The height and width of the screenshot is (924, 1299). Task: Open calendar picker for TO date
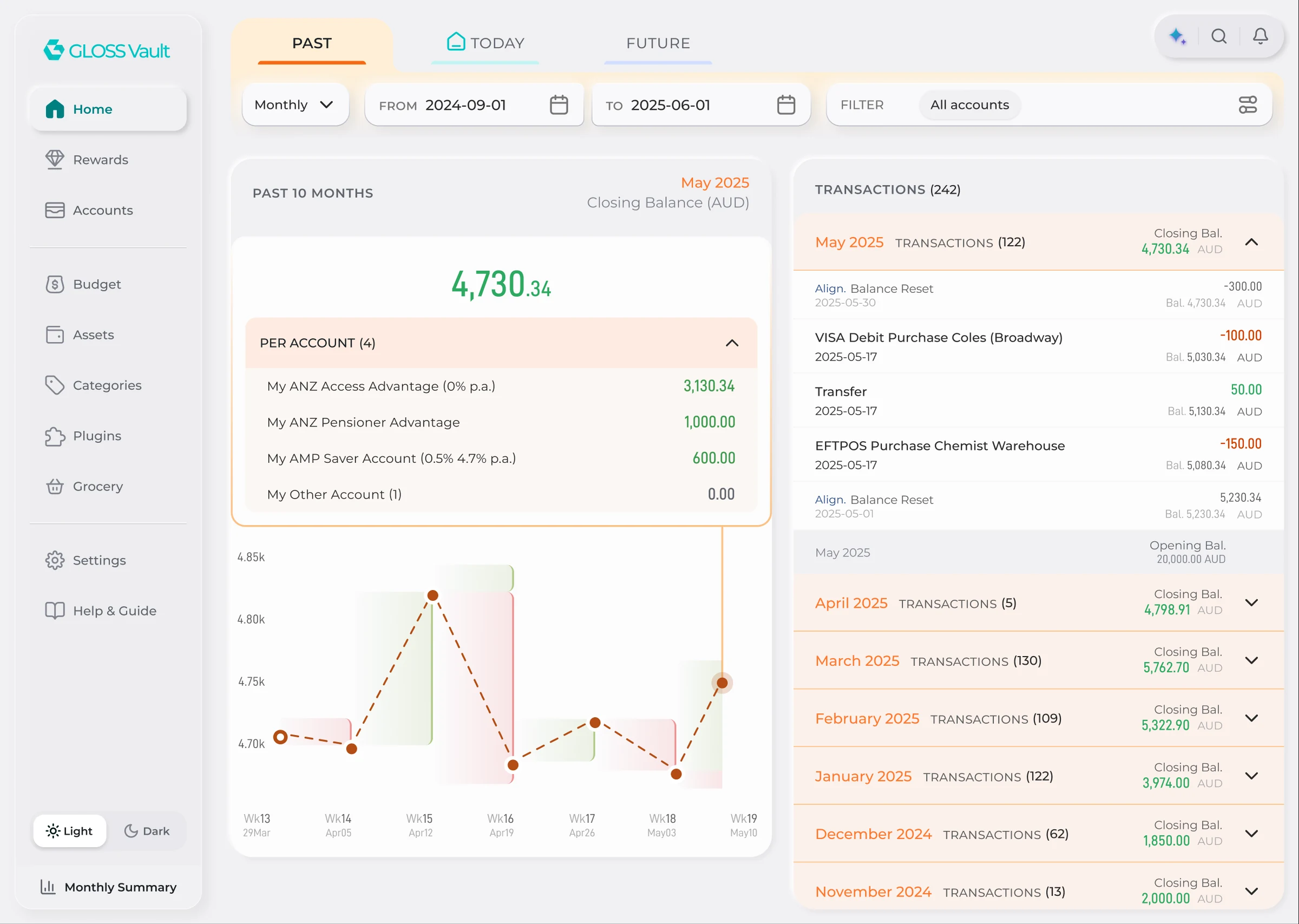pos(786,104)
